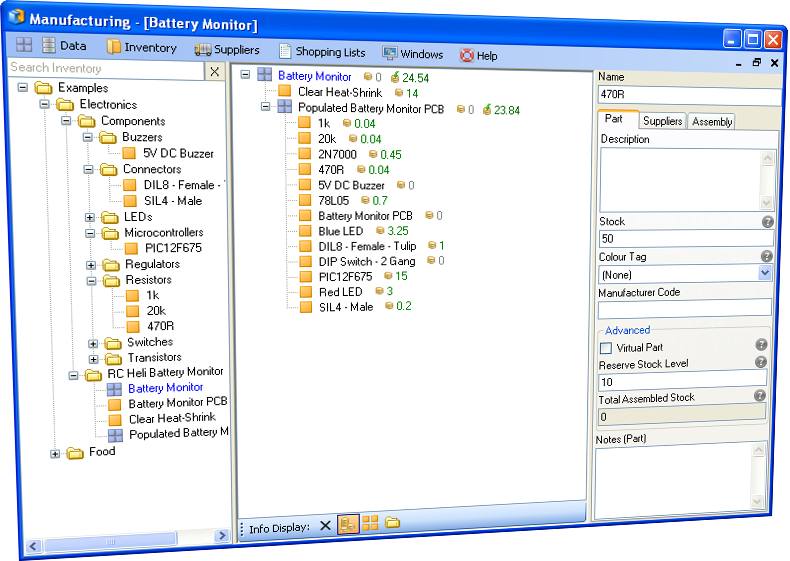Image resolution: width=790 pixels, height=561 pixels.
Task: Click the Reserve Stock Level input field
Action: (682, 381)
